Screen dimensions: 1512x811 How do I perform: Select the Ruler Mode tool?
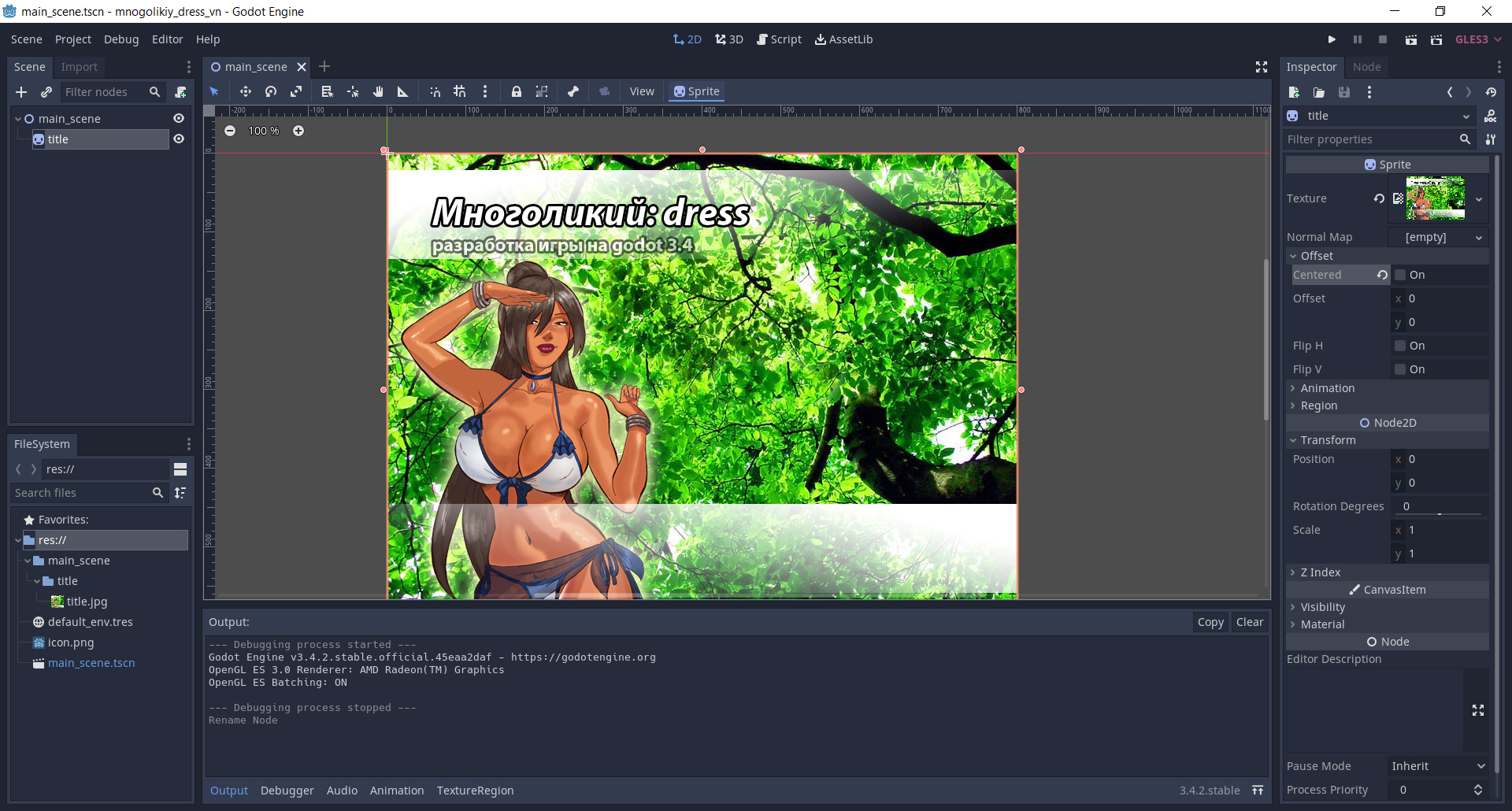403,91
